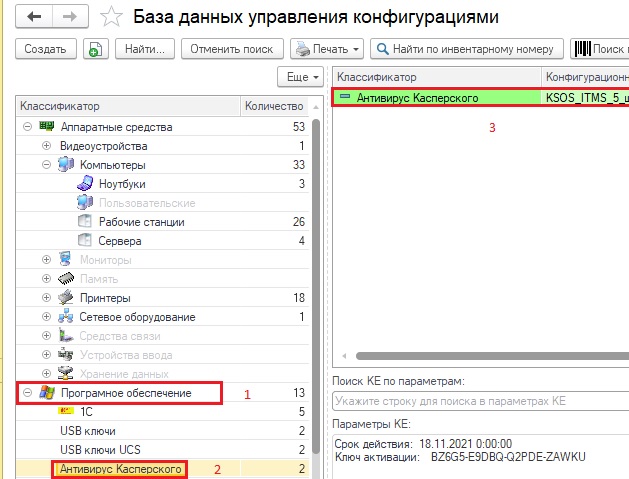629x479 pixels.
Task: Select the USB ключи UCS item
Action: pyautogui.click(x=103, y=450)
